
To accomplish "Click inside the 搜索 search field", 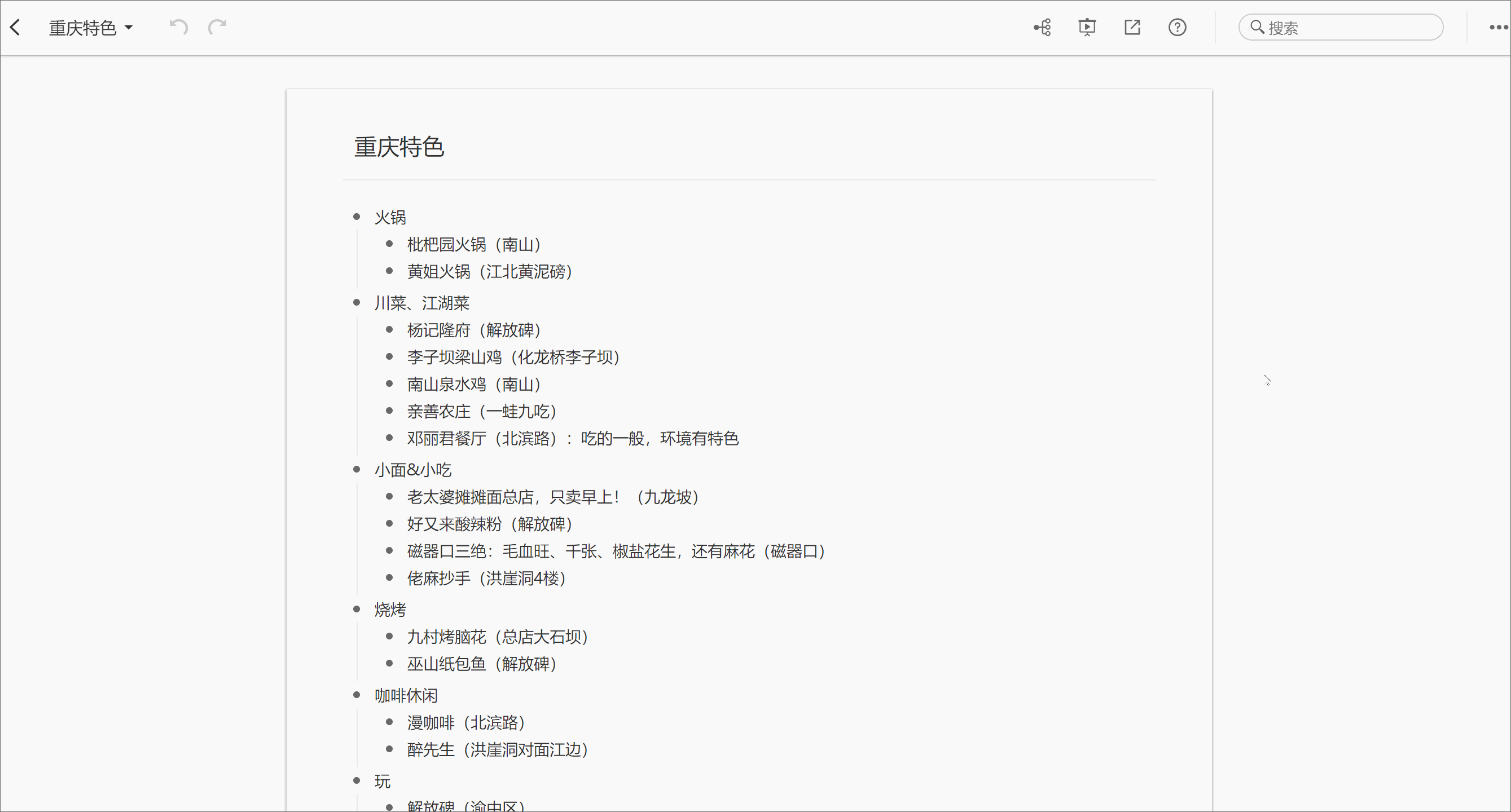I will point(1343,27).
